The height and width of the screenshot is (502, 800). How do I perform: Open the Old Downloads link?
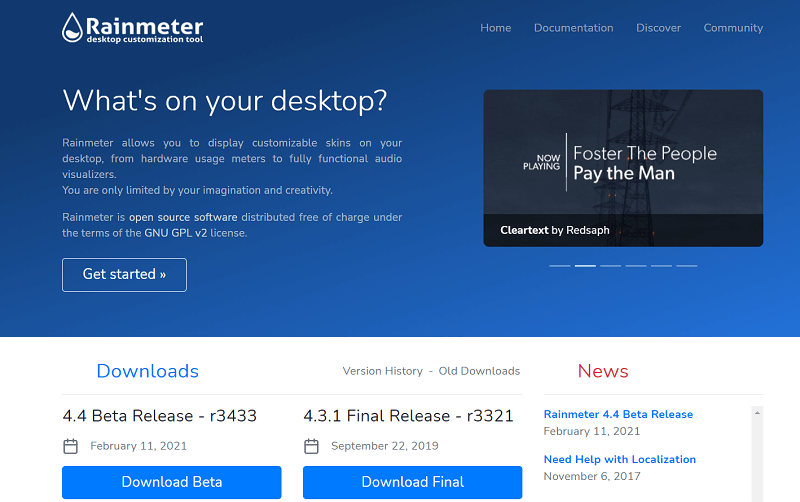coord(479,371)
